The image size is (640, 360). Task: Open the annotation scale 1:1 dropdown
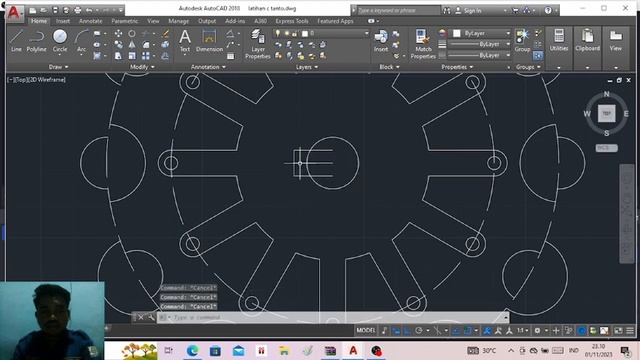pyautogui.click(x=522, y=331)
